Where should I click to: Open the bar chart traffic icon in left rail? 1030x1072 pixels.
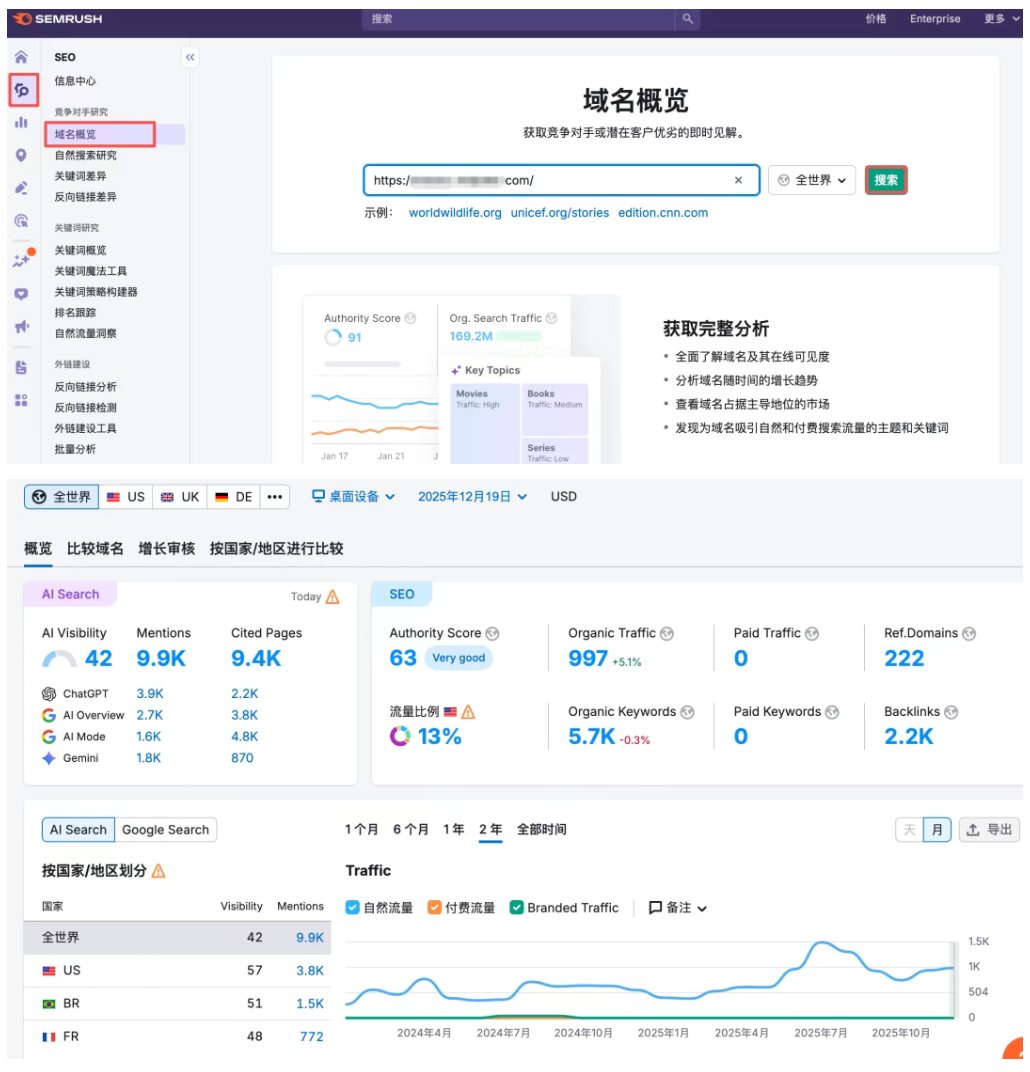[x=21, y=122]
